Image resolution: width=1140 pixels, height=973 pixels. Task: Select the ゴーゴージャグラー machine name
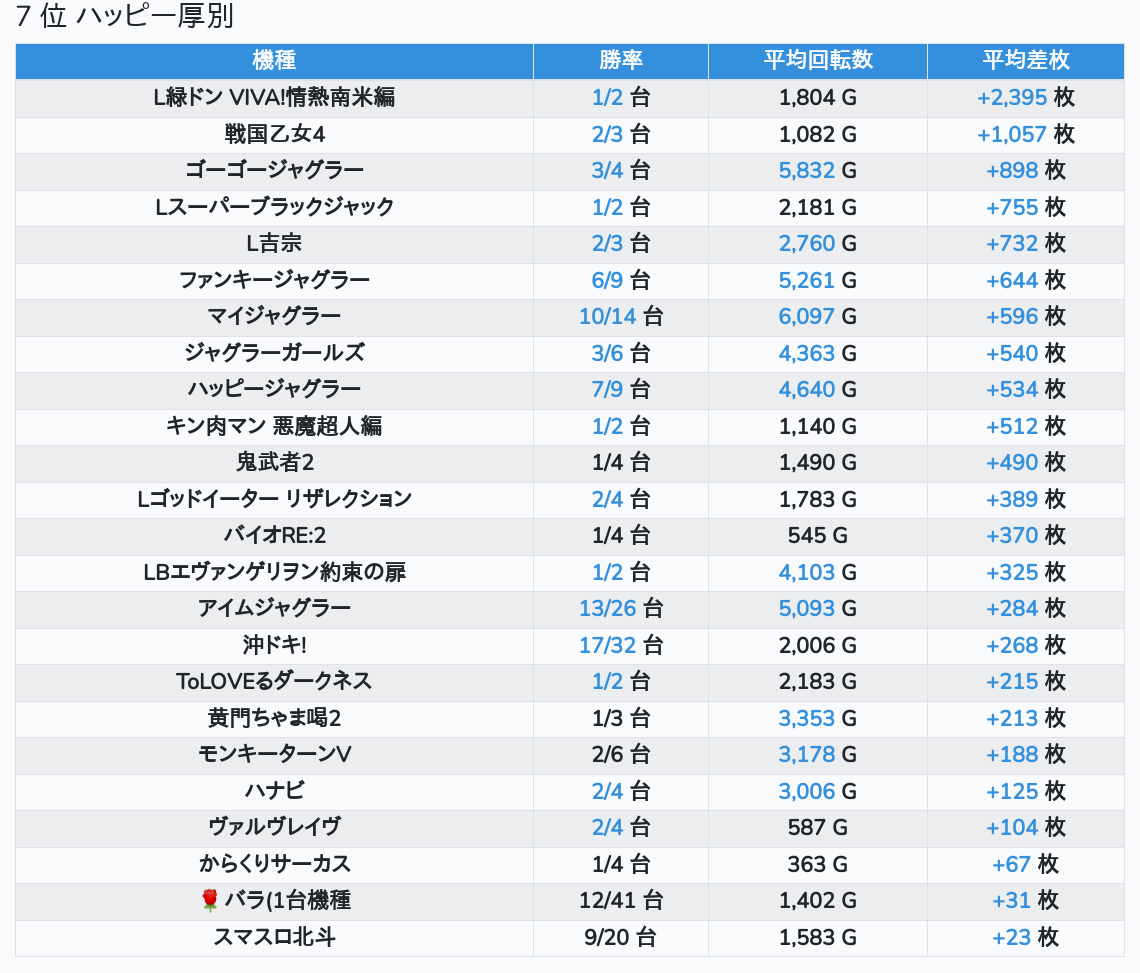(274, 171)
